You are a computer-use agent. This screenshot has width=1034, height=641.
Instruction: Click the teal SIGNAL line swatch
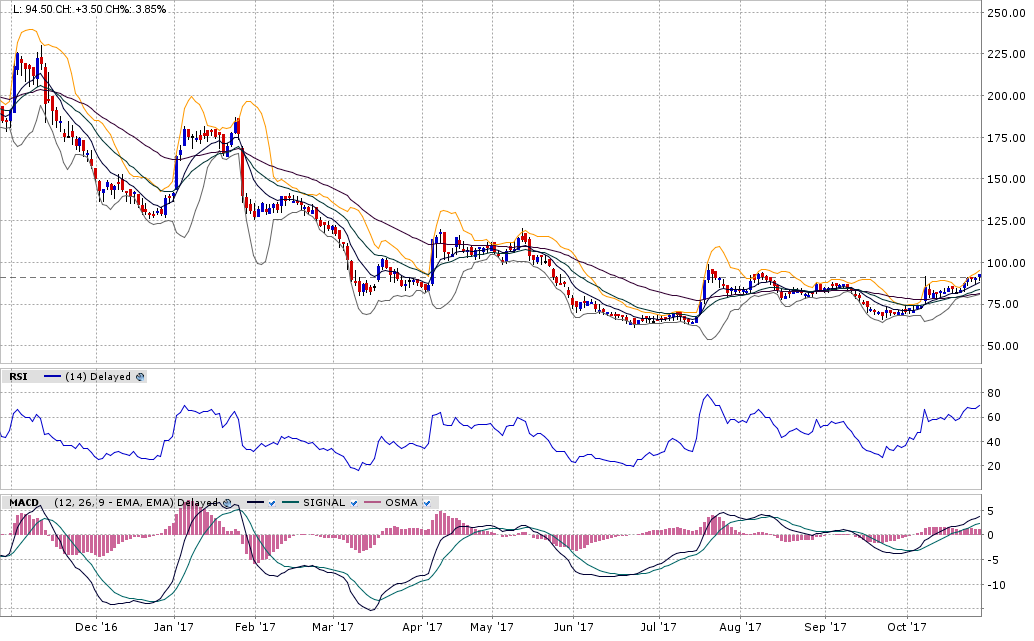pyautogui.click(x=291, y=502)
